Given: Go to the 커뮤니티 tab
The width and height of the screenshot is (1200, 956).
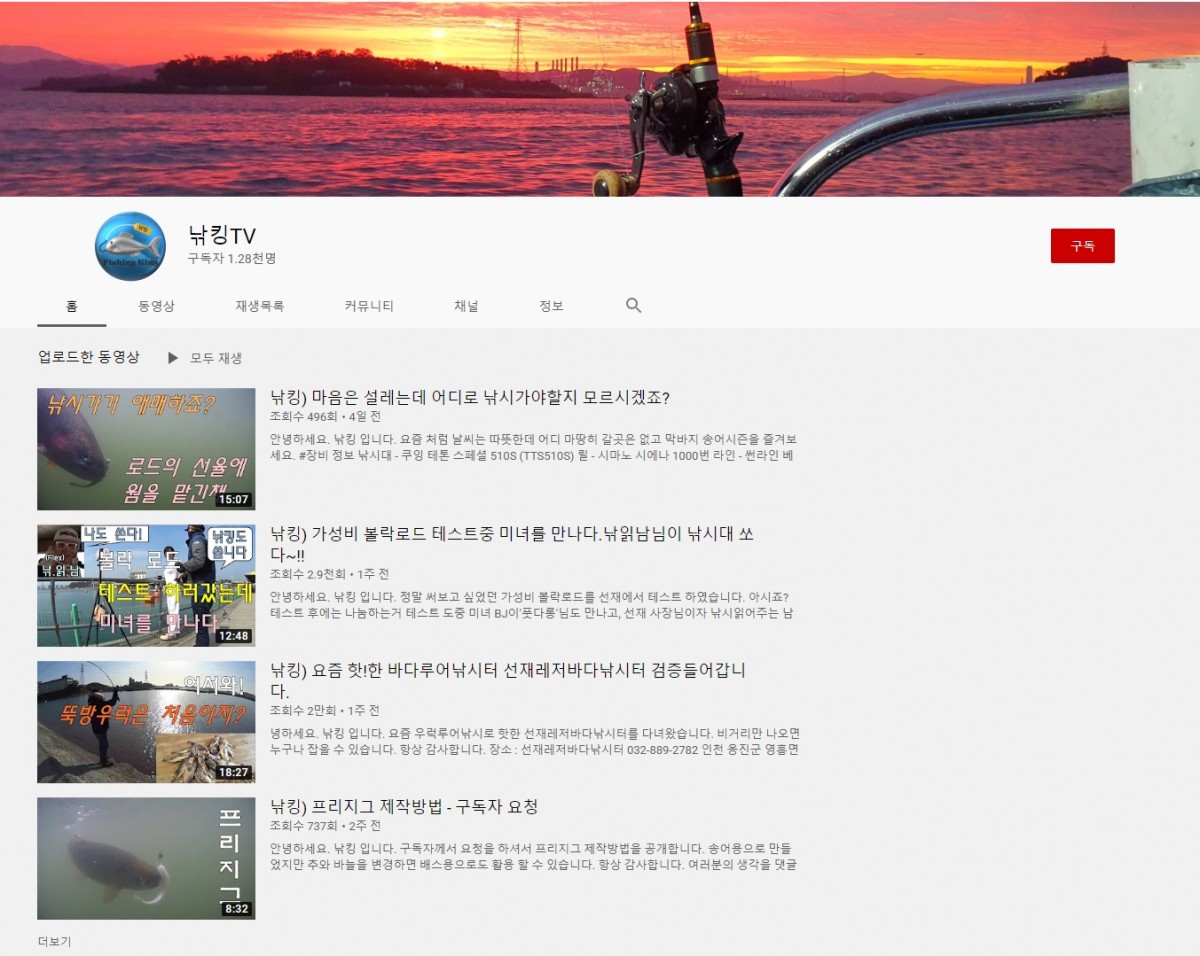Looking at the screenshot, I should (369, 306).
